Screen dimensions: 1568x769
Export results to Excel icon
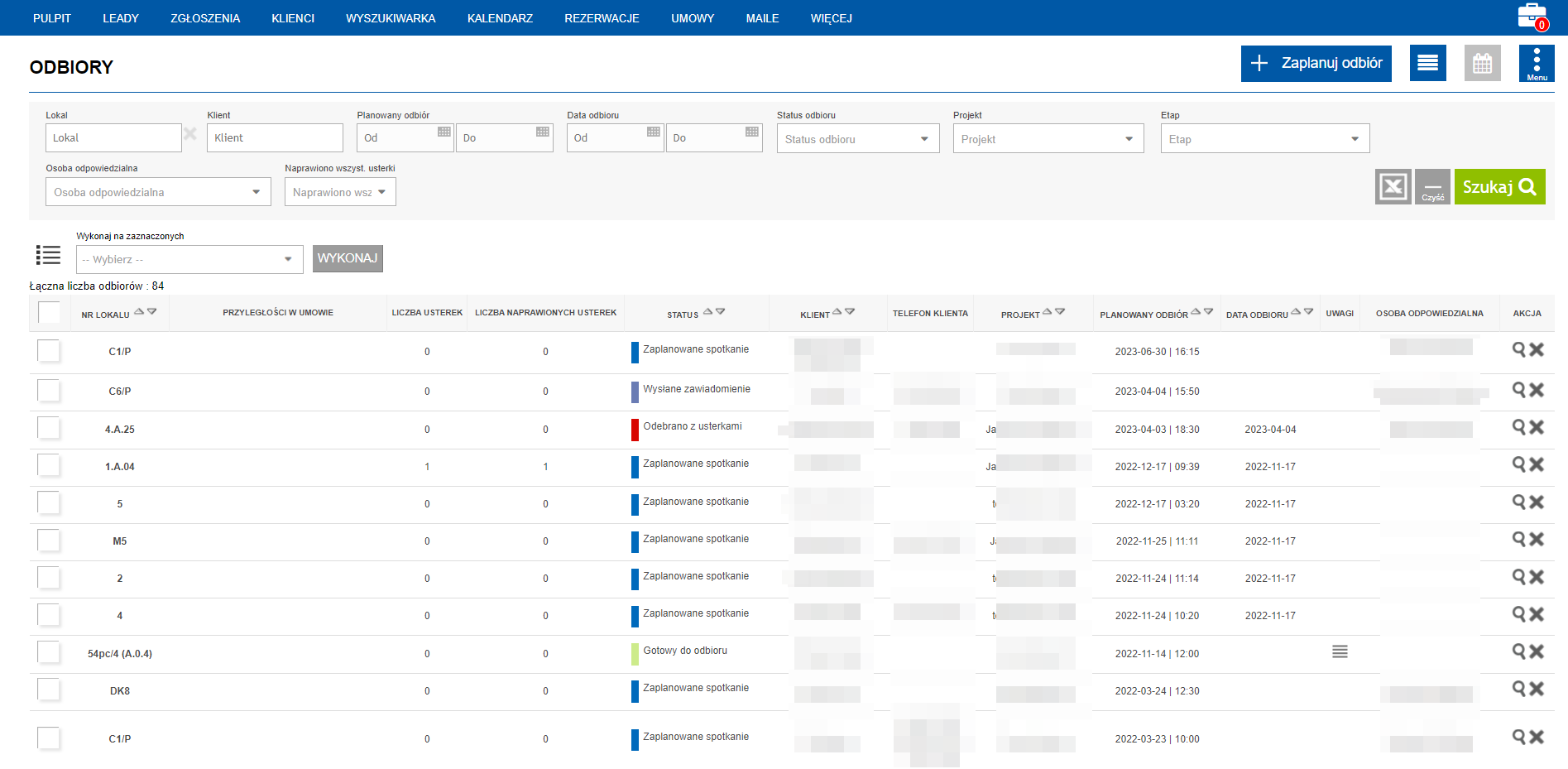(1393, 187)
